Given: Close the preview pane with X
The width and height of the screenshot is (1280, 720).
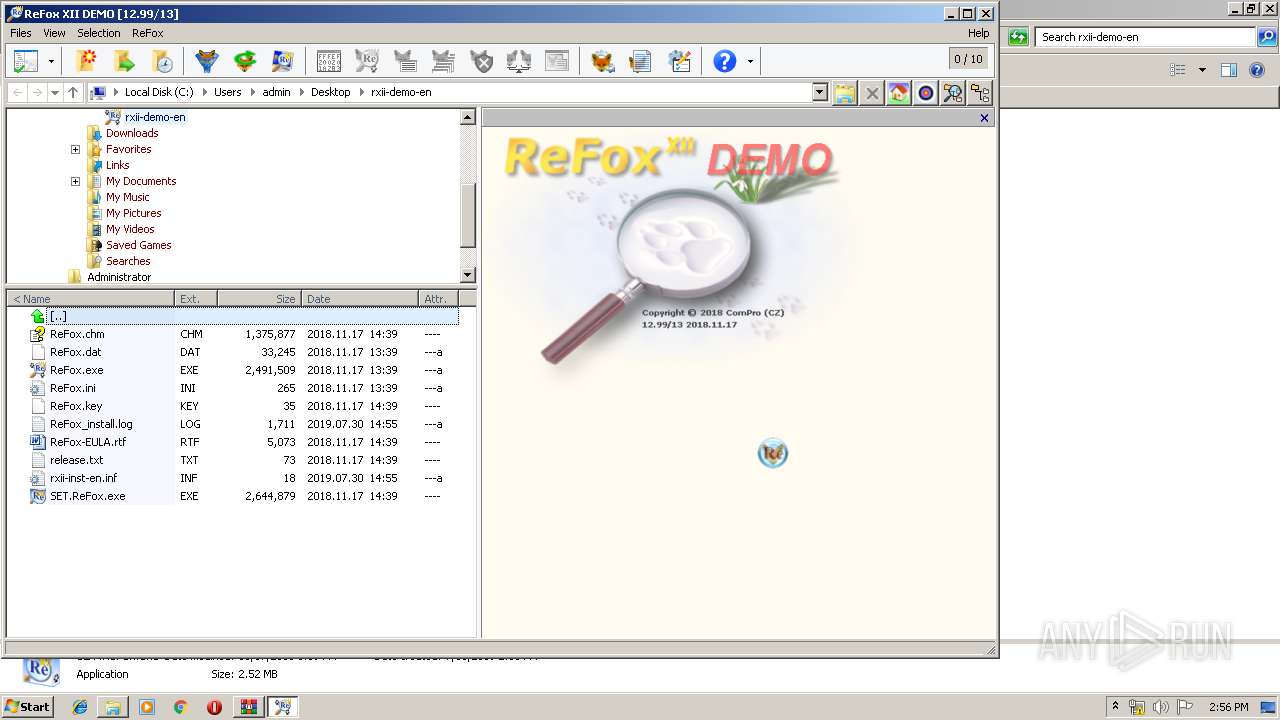Looking at the screenshot, I should coord(984,118).
